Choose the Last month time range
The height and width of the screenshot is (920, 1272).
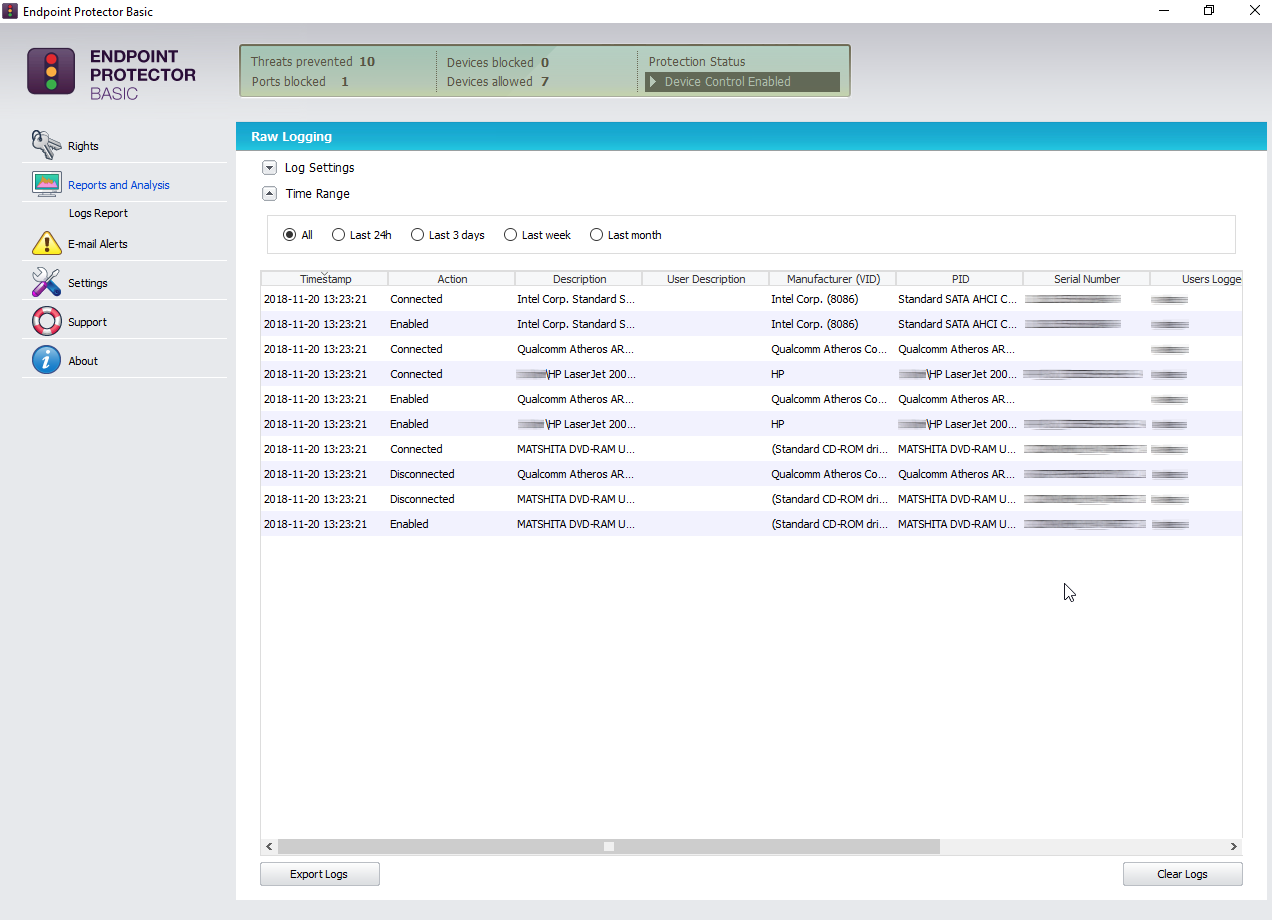point(596,235)
